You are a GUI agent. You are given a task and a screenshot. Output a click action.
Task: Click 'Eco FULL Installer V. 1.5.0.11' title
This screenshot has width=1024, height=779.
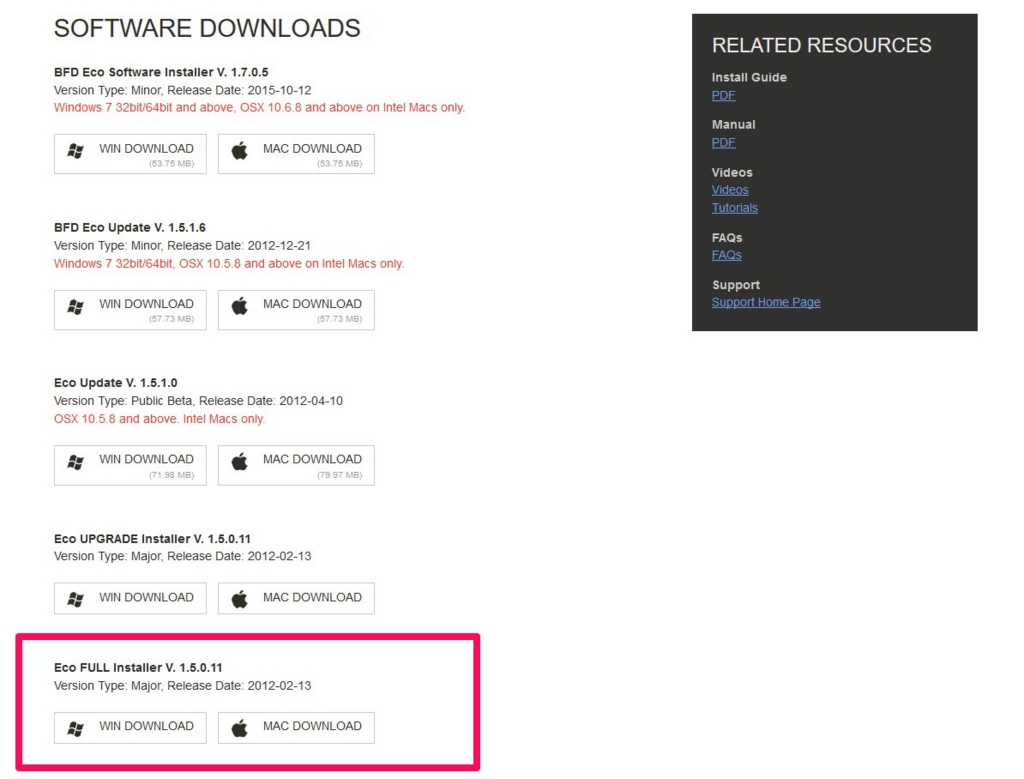[x=138, y=667]
